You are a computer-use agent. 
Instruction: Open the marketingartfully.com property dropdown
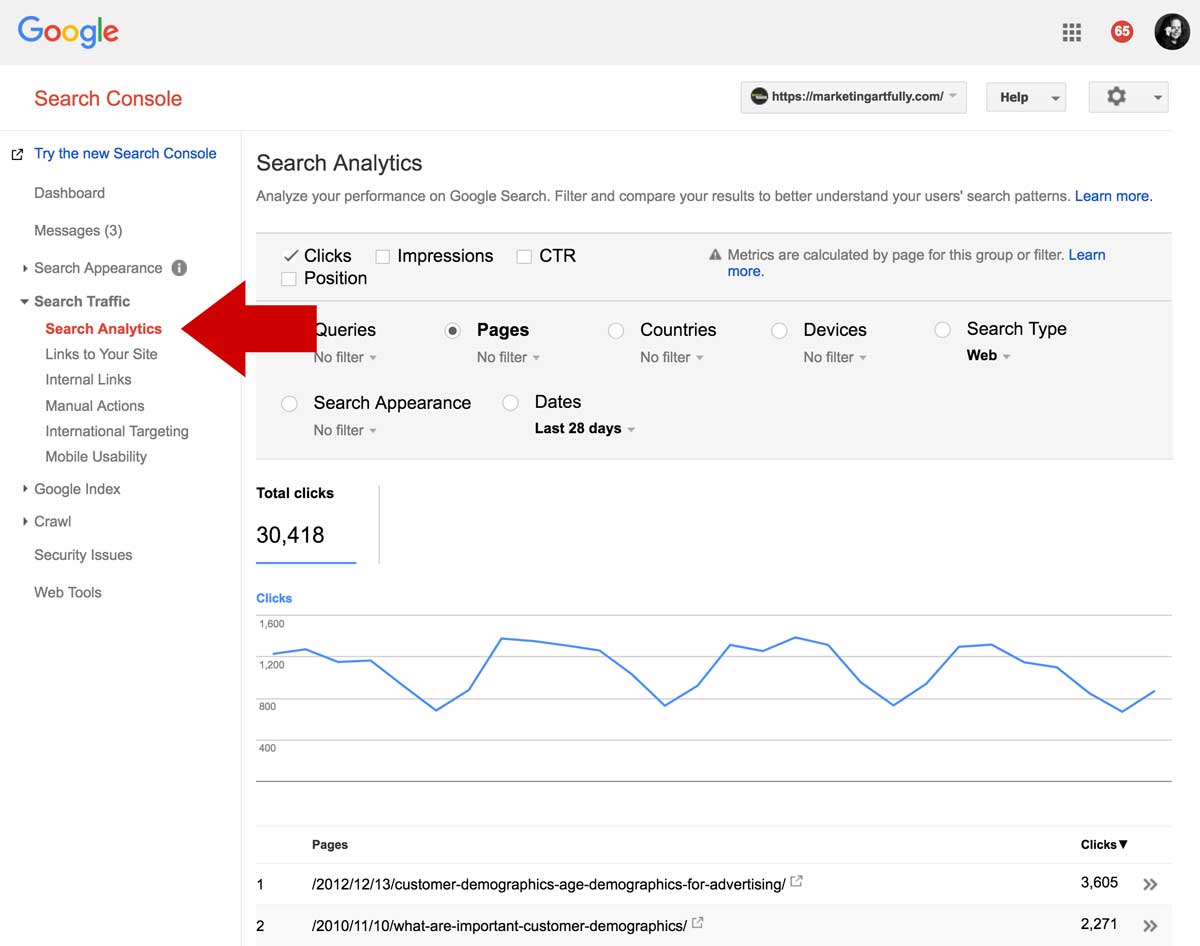(x=854, y=97)
